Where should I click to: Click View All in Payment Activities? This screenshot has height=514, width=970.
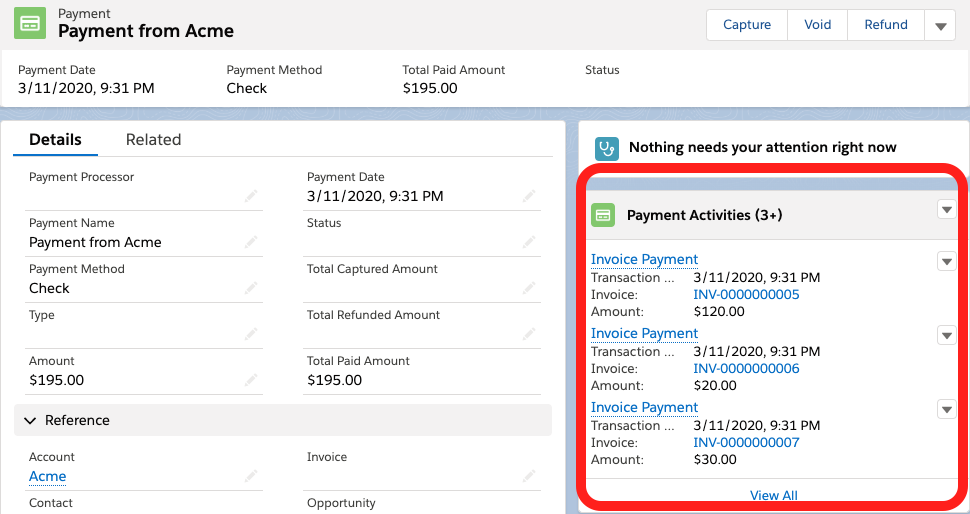773,495
